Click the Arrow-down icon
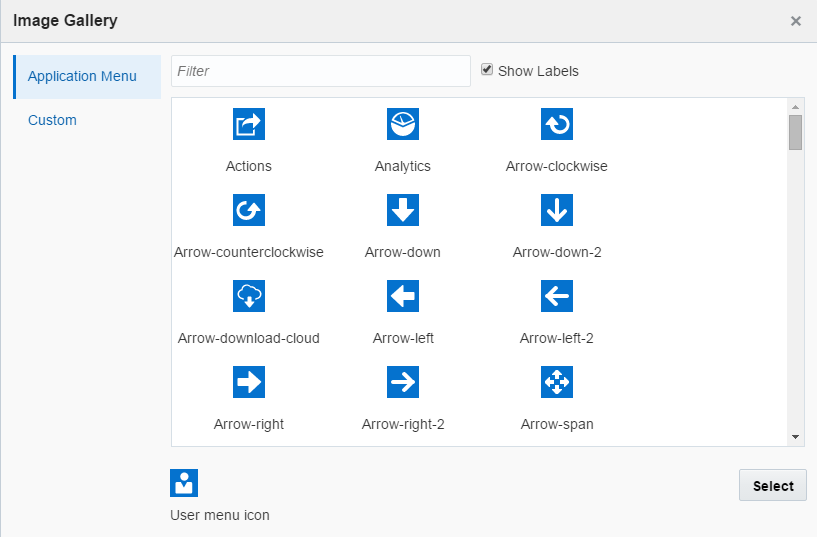 pyautogui.click(x=403, y=210)
